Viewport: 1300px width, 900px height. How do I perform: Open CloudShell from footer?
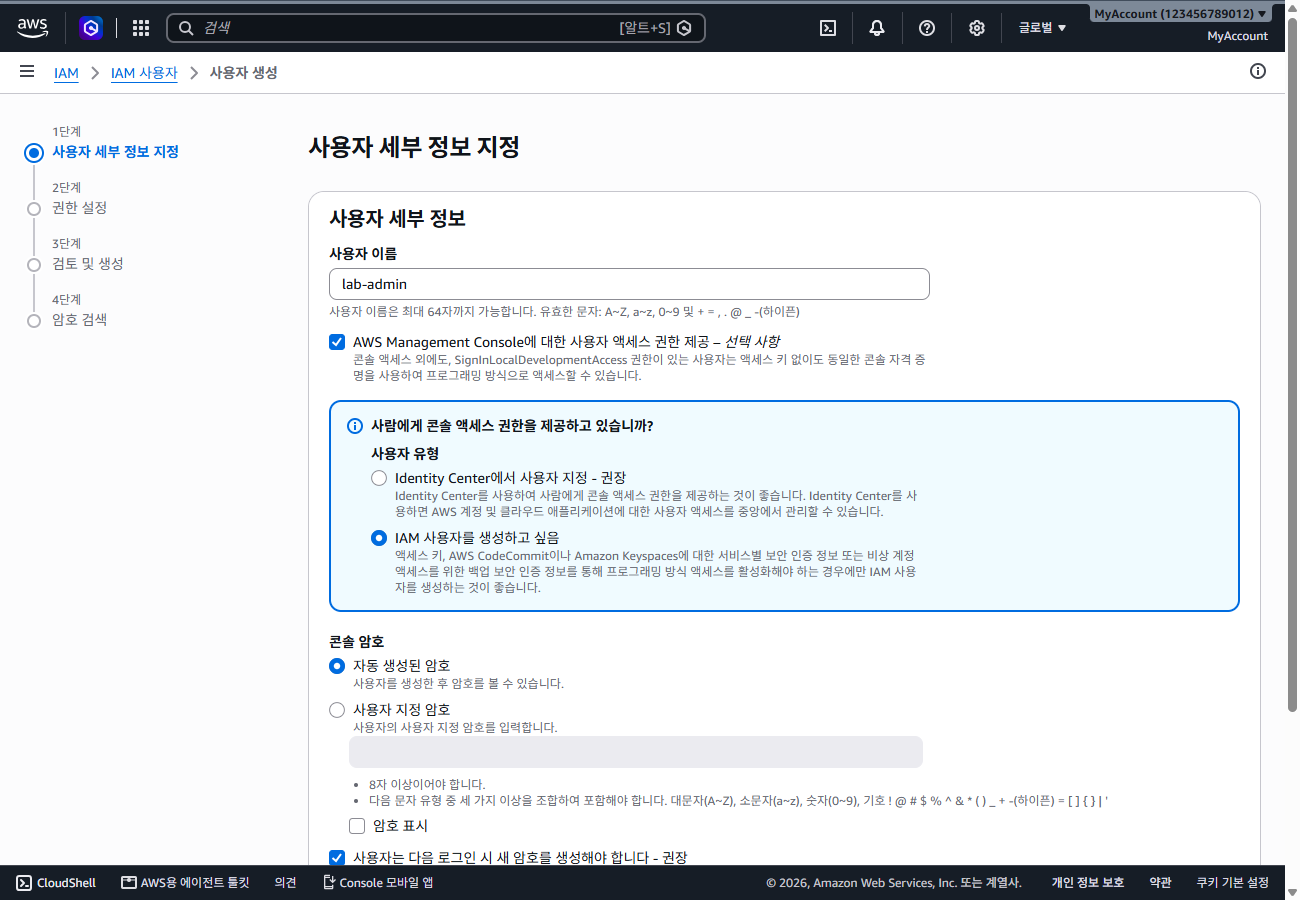pos(56,882)
